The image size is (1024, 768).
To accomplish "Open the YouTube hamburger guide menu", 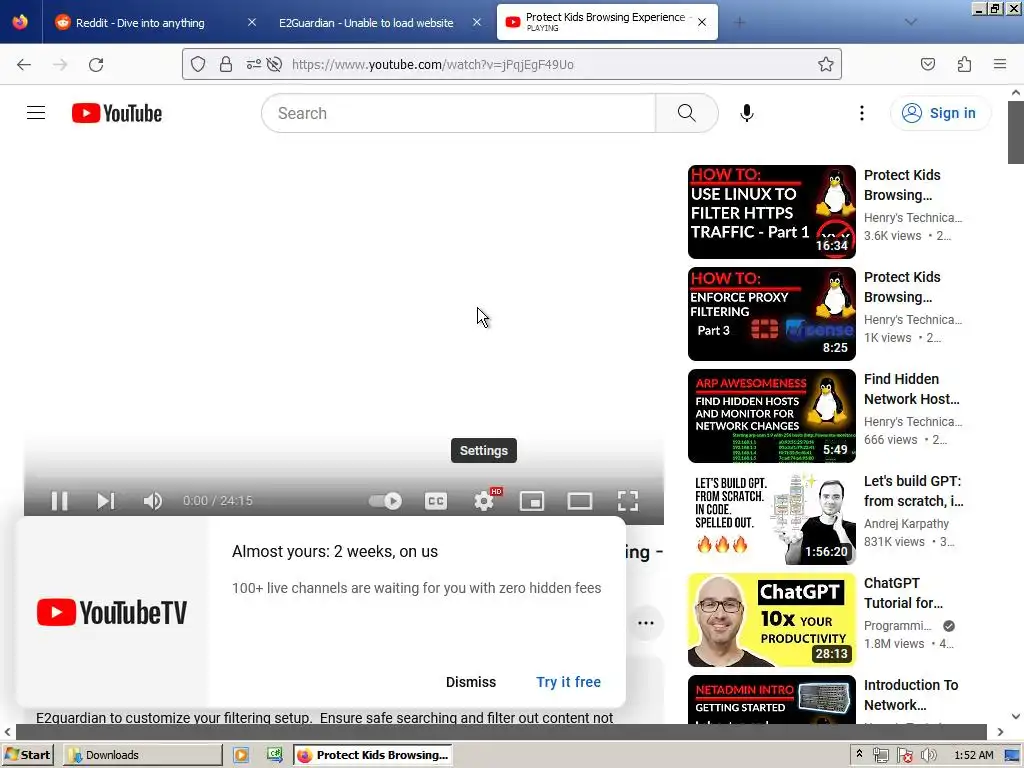I will click(36, 113).
